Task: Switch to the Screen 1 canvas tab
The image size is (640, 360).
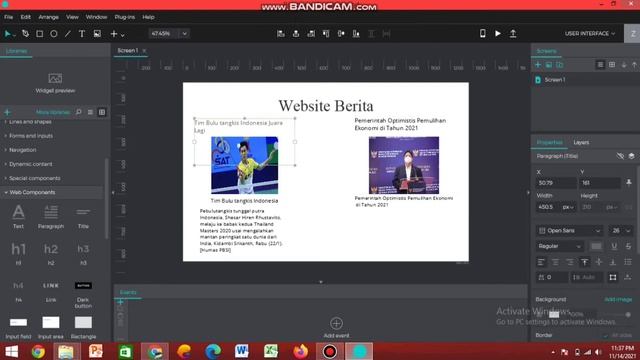Action: pyautogui.click(x=128, y=51)
